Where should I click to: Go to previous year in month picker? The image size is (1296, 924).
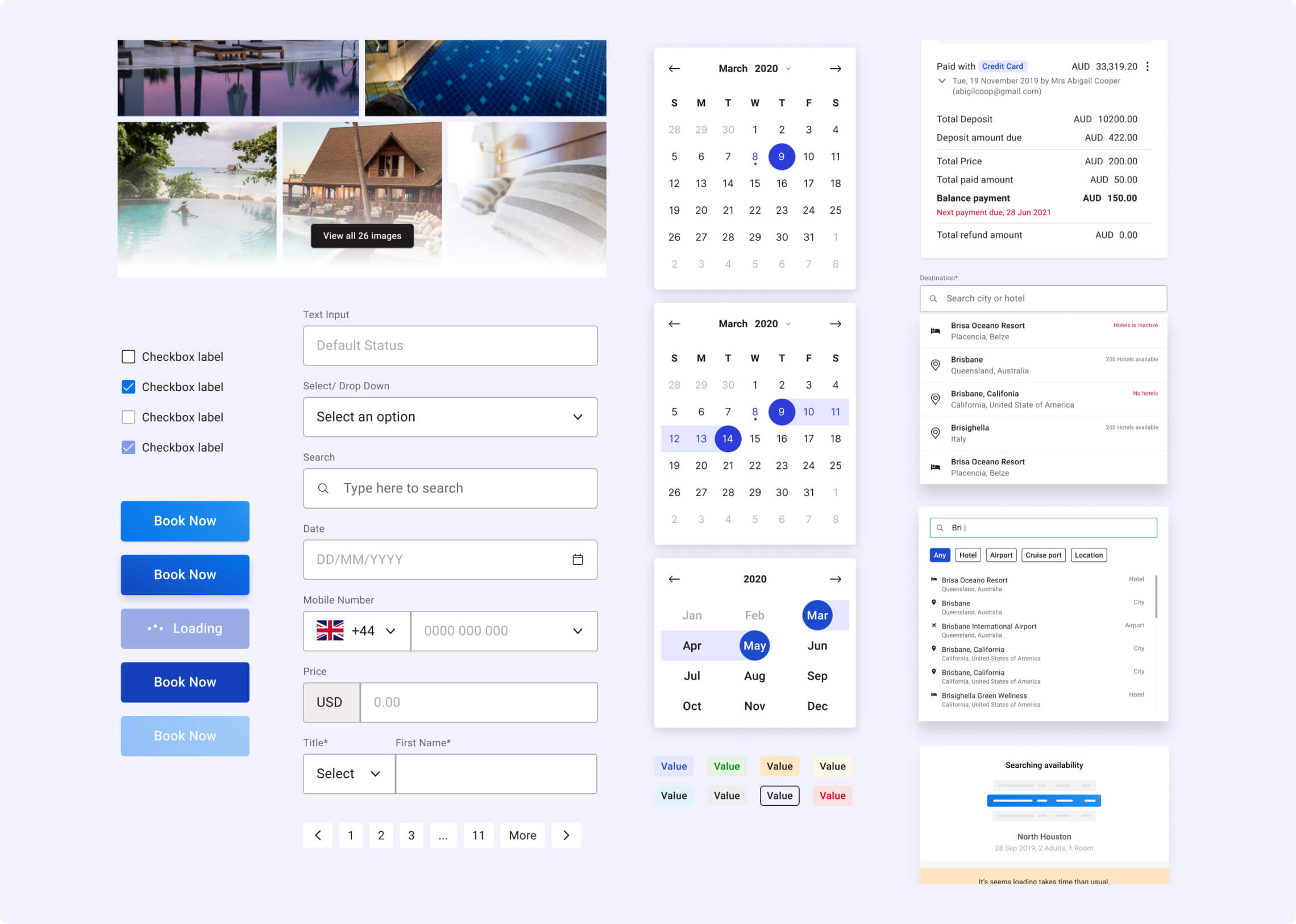point(674,579)
